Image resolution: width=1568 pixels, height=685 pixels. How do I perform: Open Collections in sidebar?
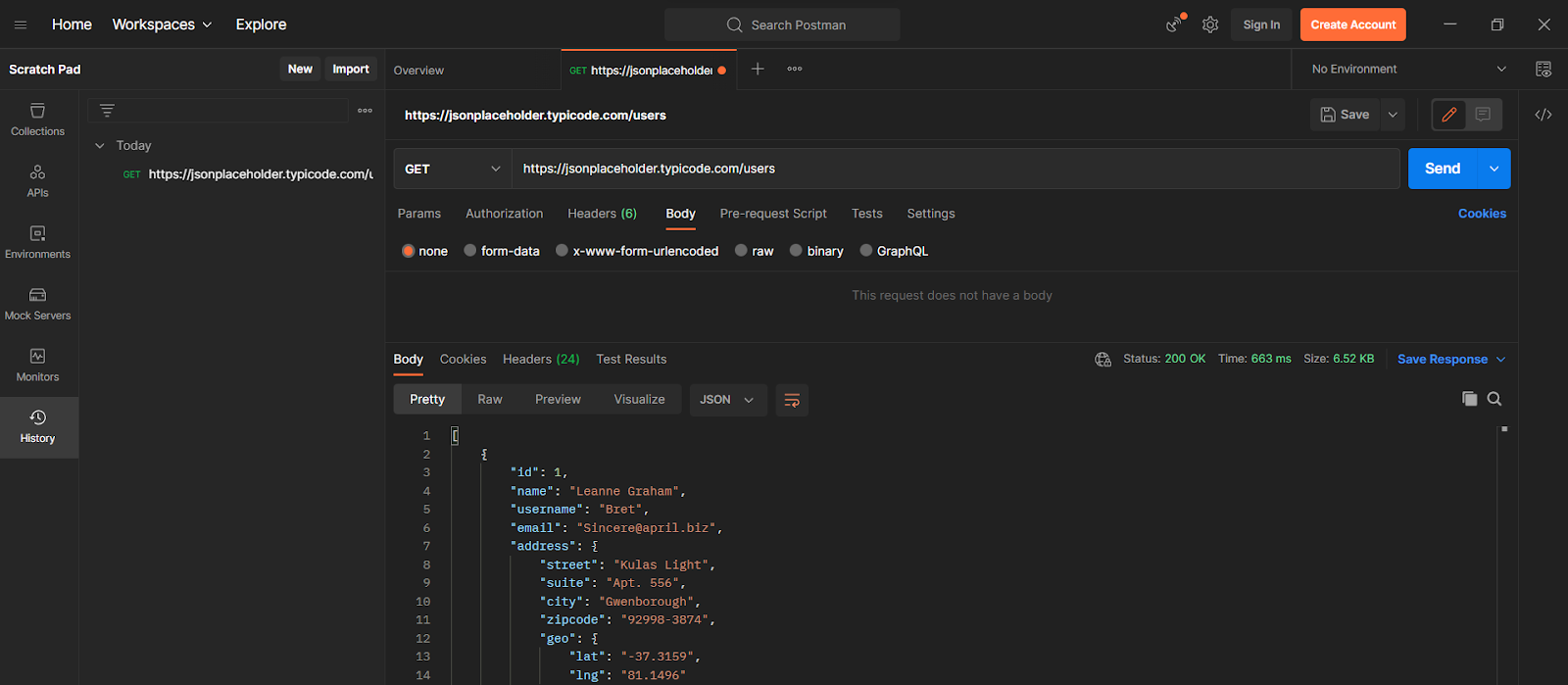(38, 120)
